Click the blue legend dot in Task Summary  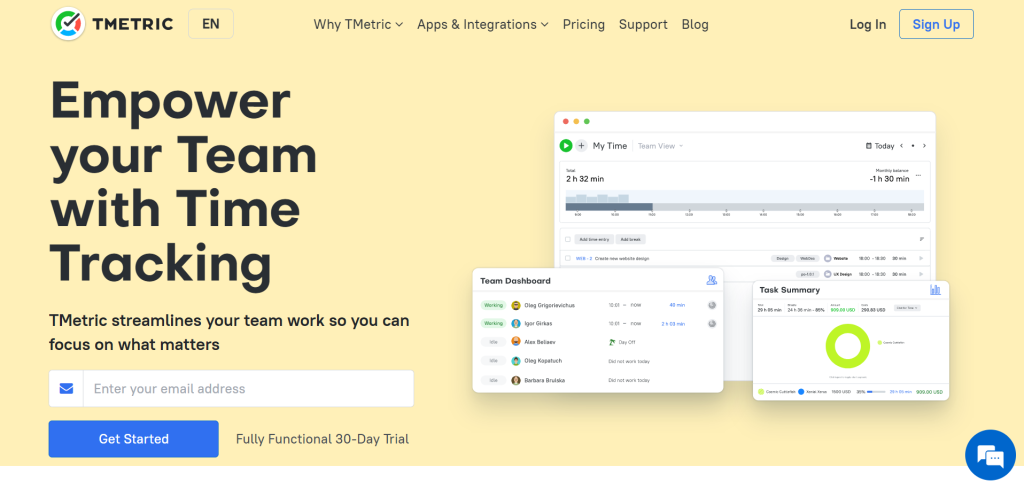(x=801, y=392)
